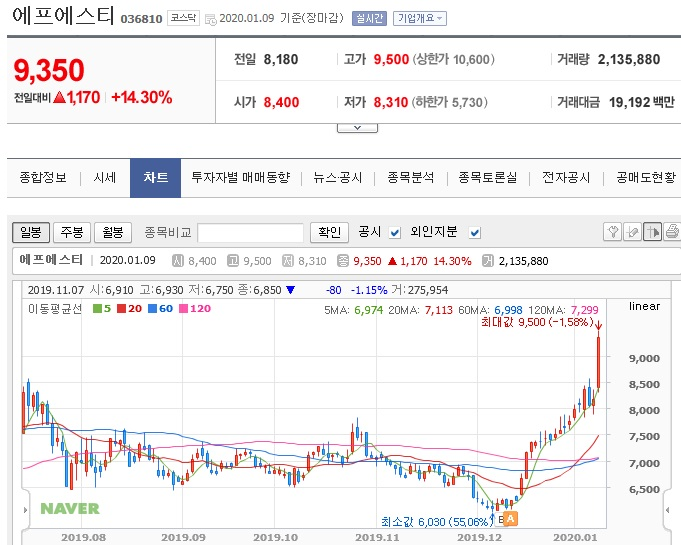Click the B disclosure marker on chart
681x545 pixels.
(501, 519)
